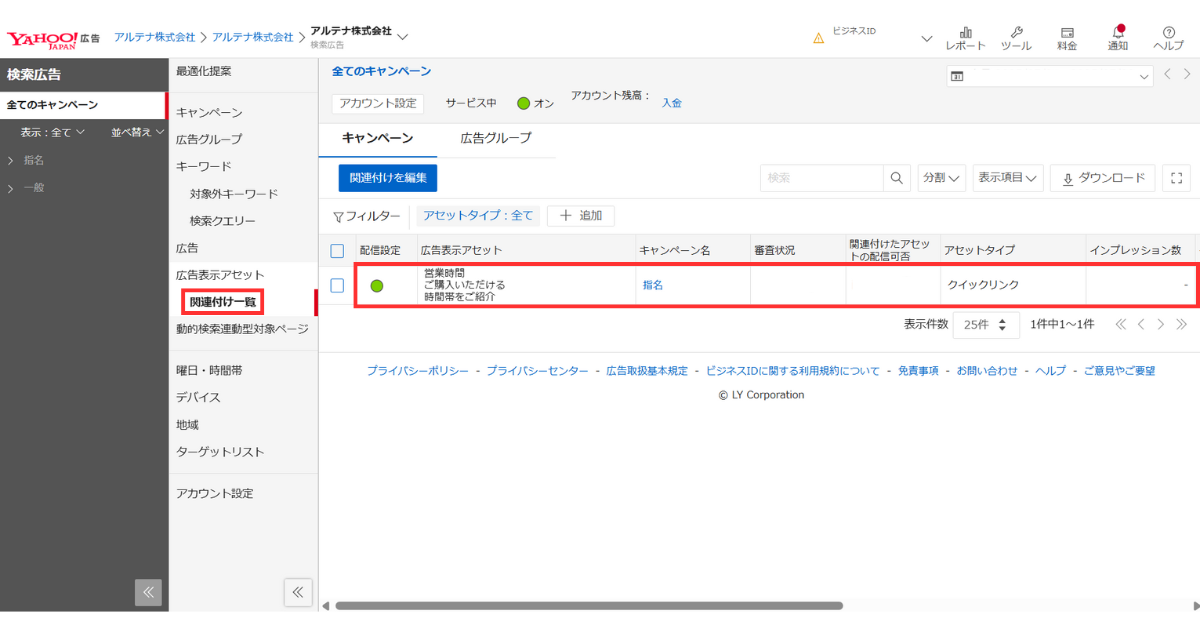The image size is (1200, 630).
Task: Click the ＋追加 filter button
Action: coord(581,215)
